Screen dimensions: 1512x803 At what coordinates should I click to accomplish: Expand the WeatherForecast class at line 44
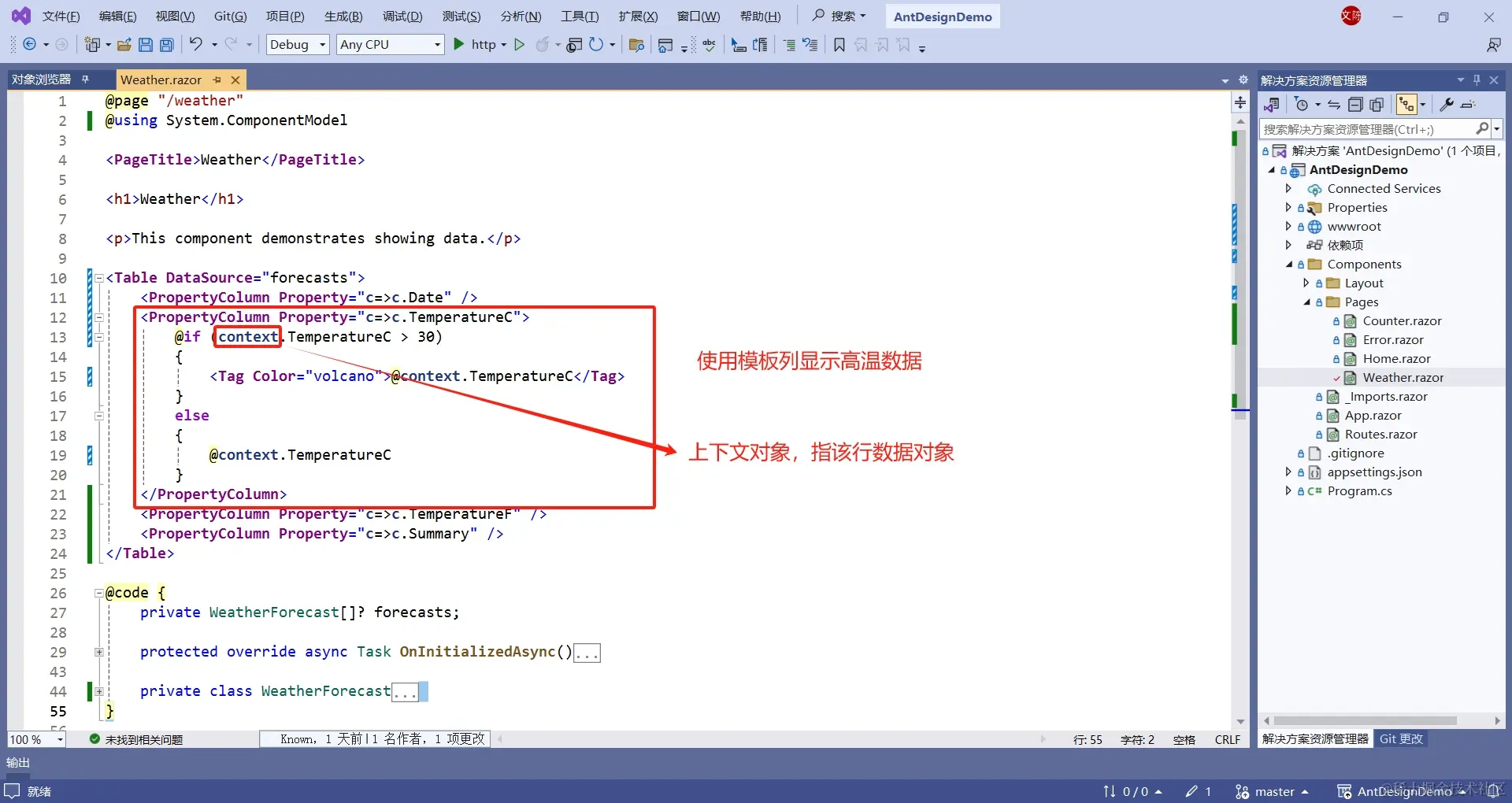tap(99, 691)
